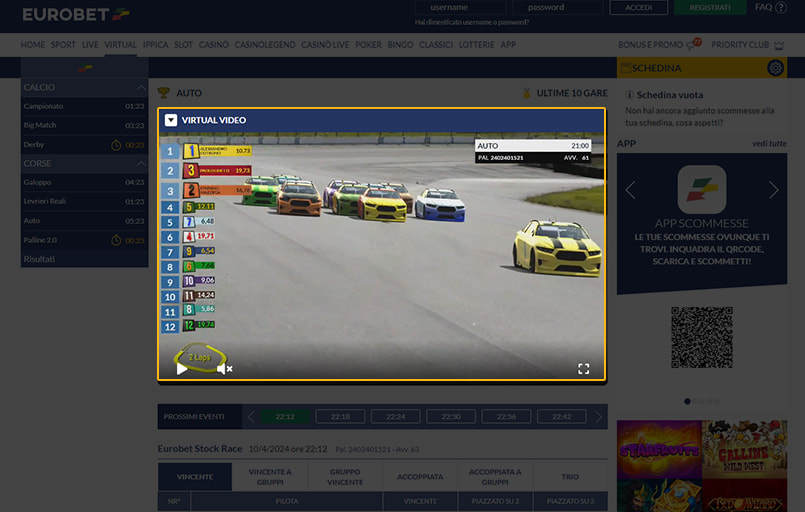Open the 'vedi tutte' apps link
The image size is (805, 512).
(x=769, y=144)
